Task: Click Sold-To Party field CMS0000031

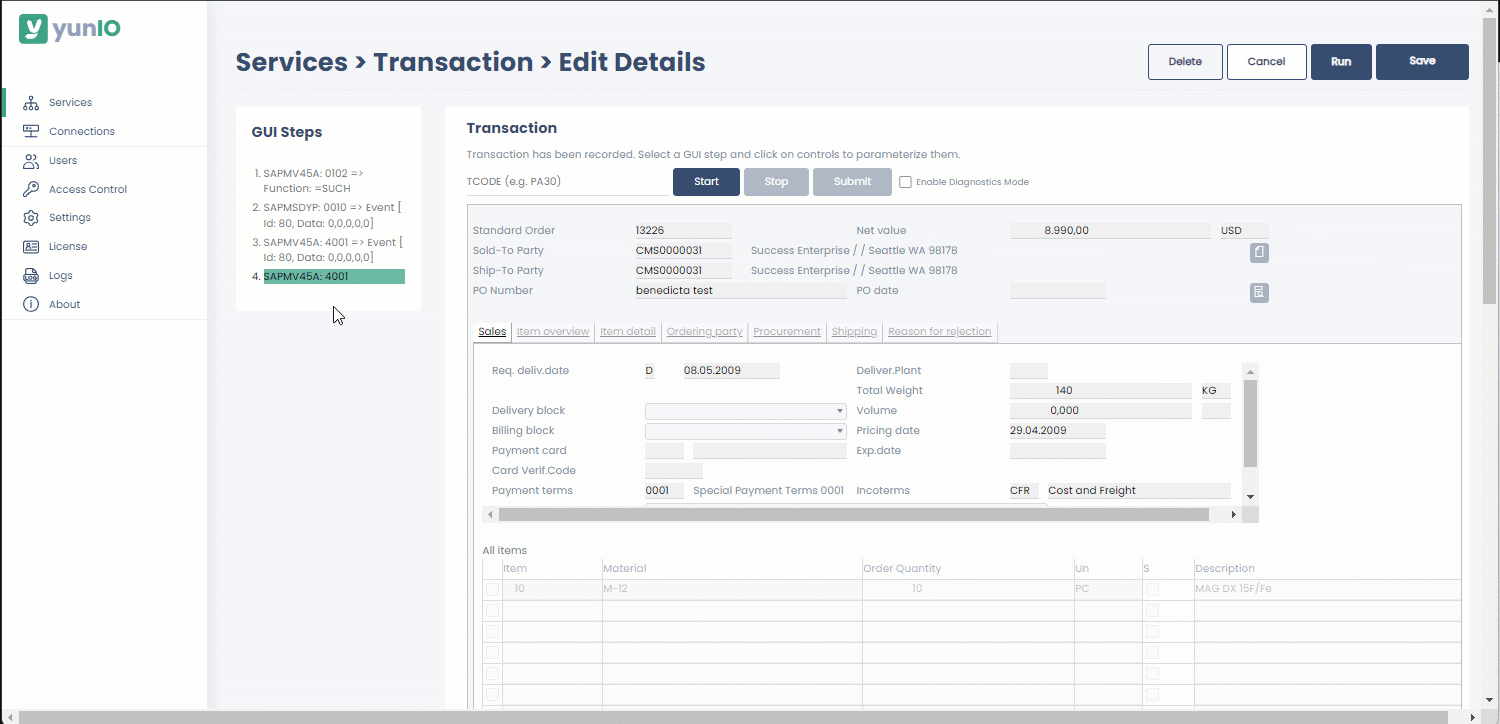Action: tap(683, 251)
